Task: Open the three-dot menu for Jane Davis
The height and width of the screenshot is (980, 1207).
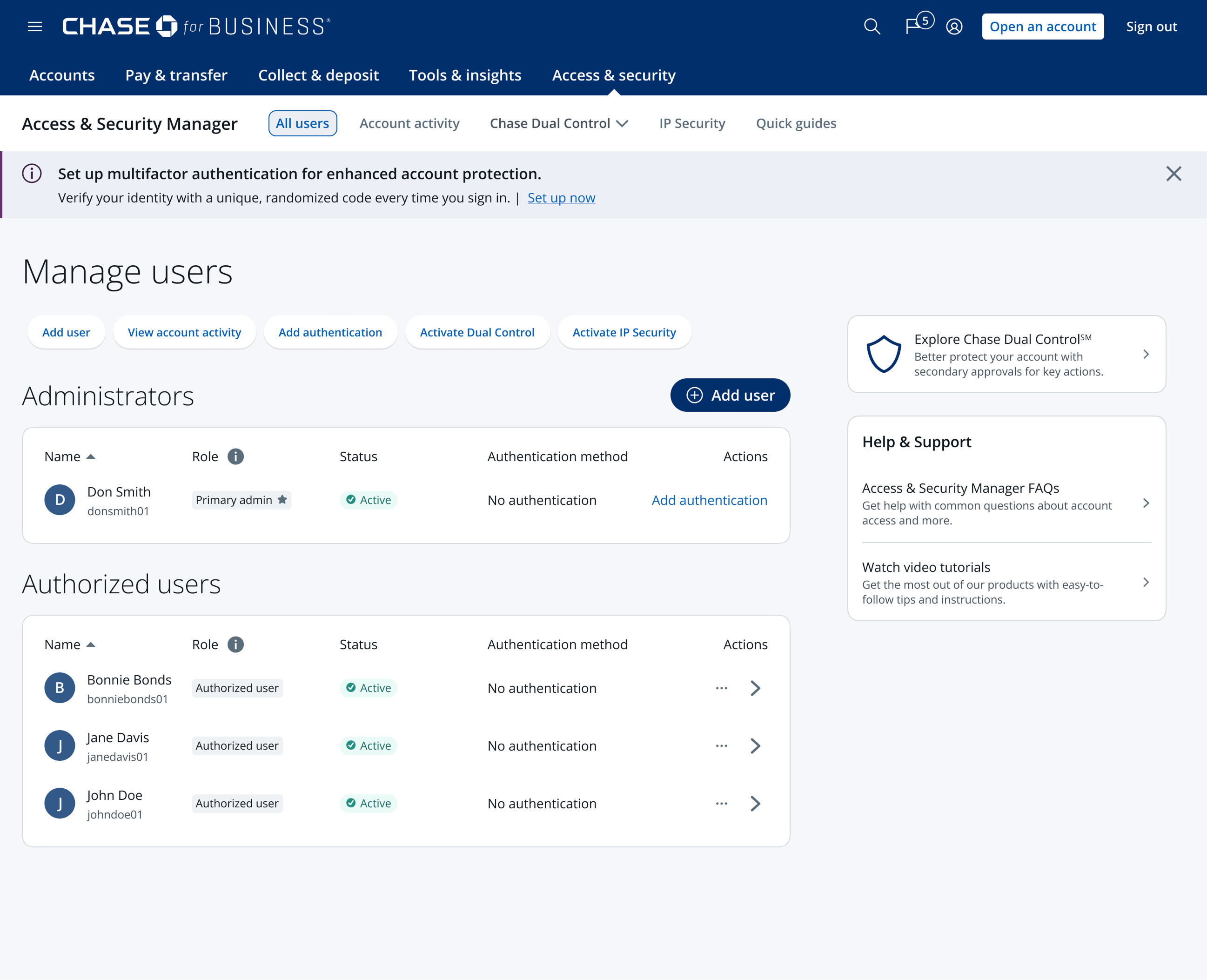Action: click(x=722, y=745)
